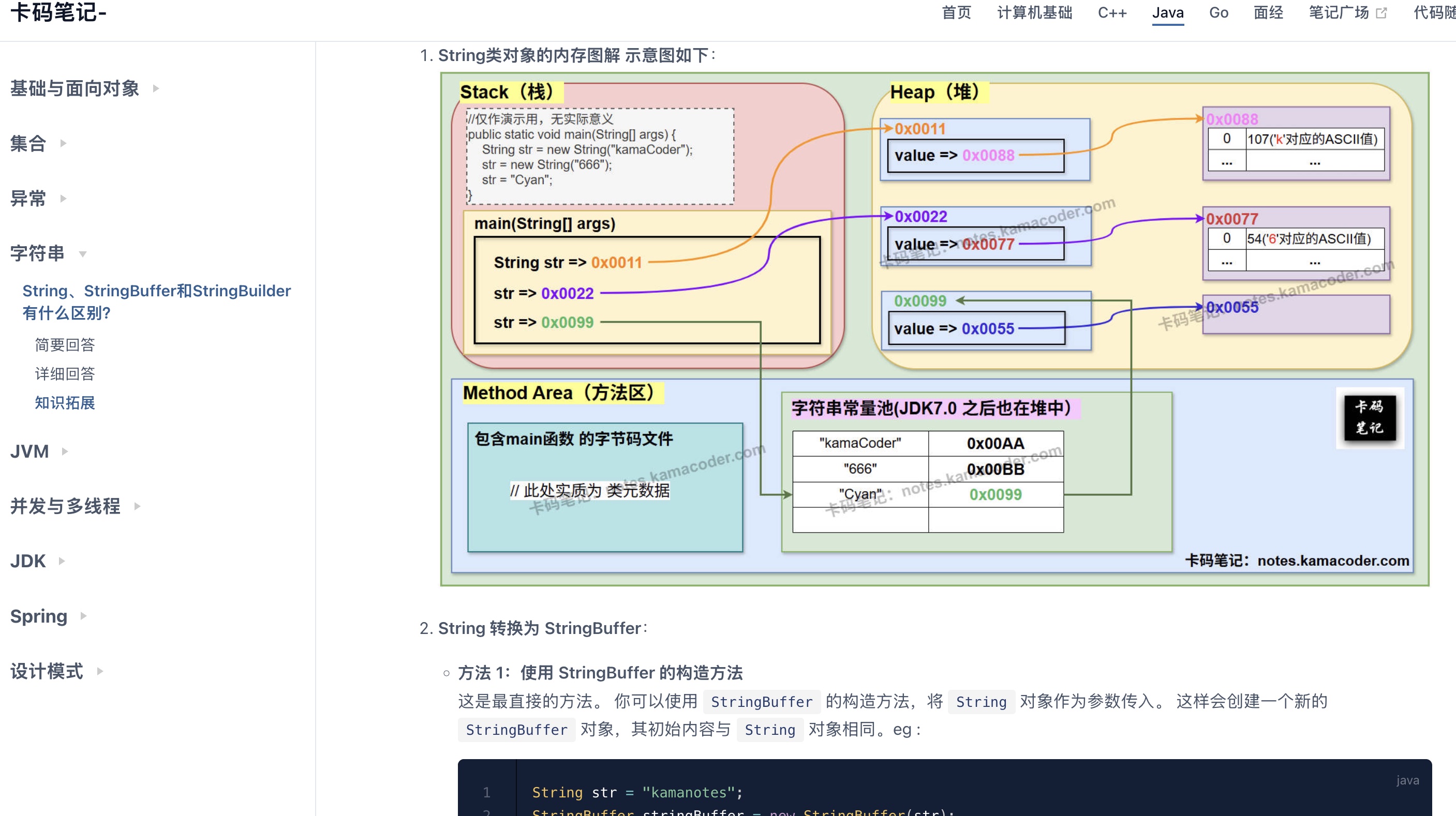
Task: Click the String memory diagram image
Action: pyautogui.click(x=934, y=329)
